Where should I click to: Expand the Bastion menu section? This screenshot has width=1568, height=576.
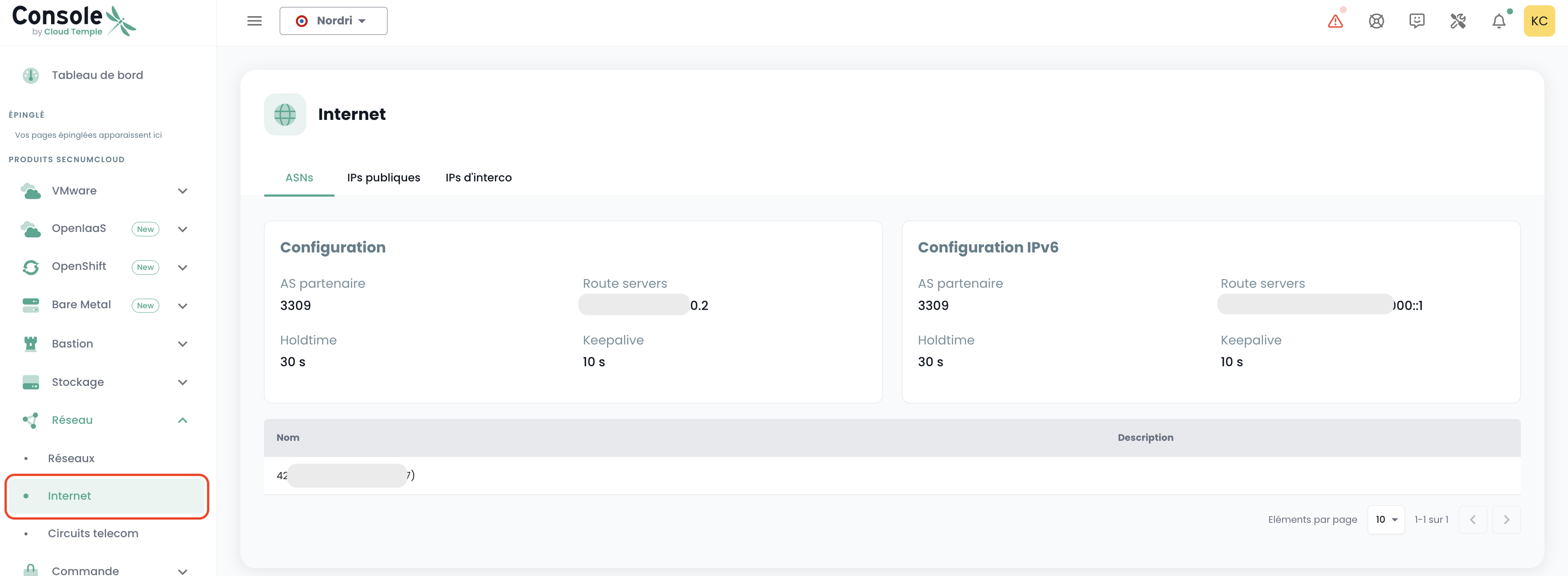(x=182, y=344)
